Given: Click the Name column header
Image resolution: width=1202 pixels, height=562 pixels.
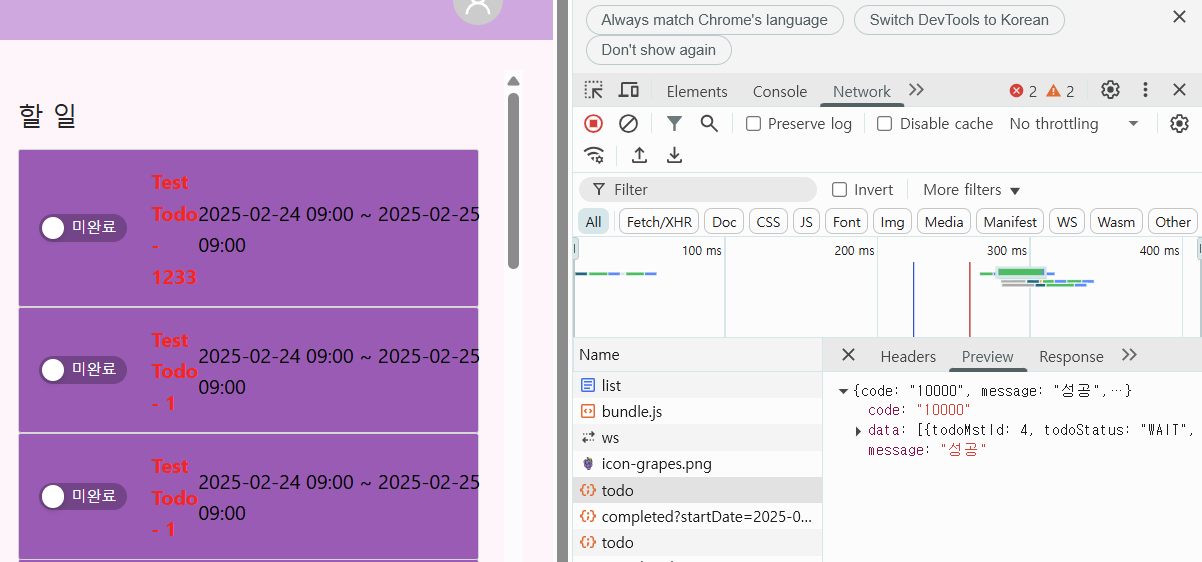Looking at the screenshot, I should coord(697,355).
